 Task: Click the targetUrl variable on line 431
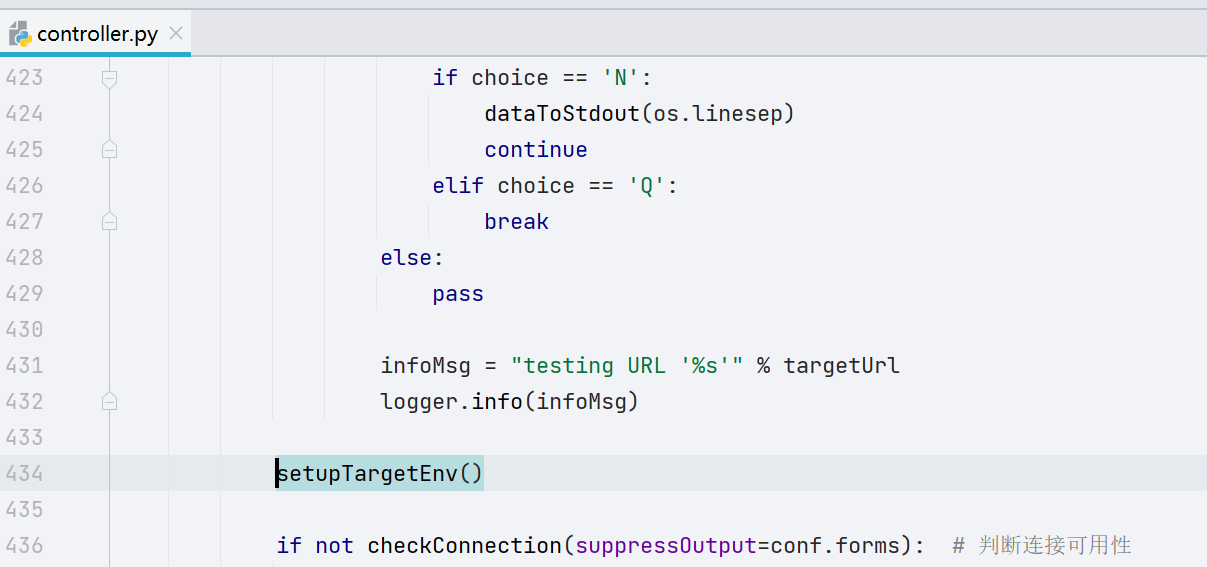point(842,366)
